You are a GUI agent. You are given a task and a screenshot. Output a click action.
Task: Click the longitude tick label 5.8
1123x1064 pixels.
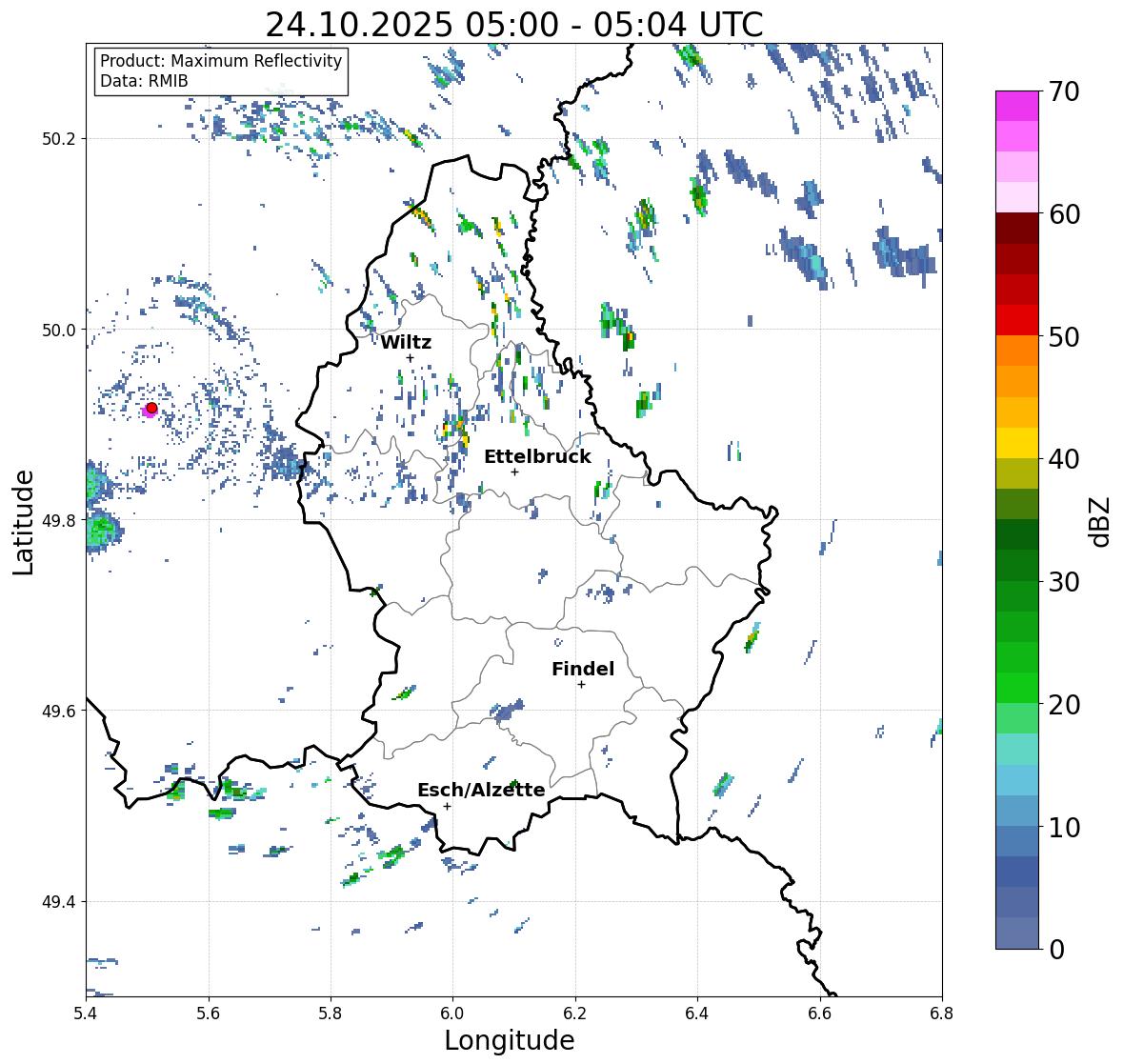click(x=331, y=1013)
